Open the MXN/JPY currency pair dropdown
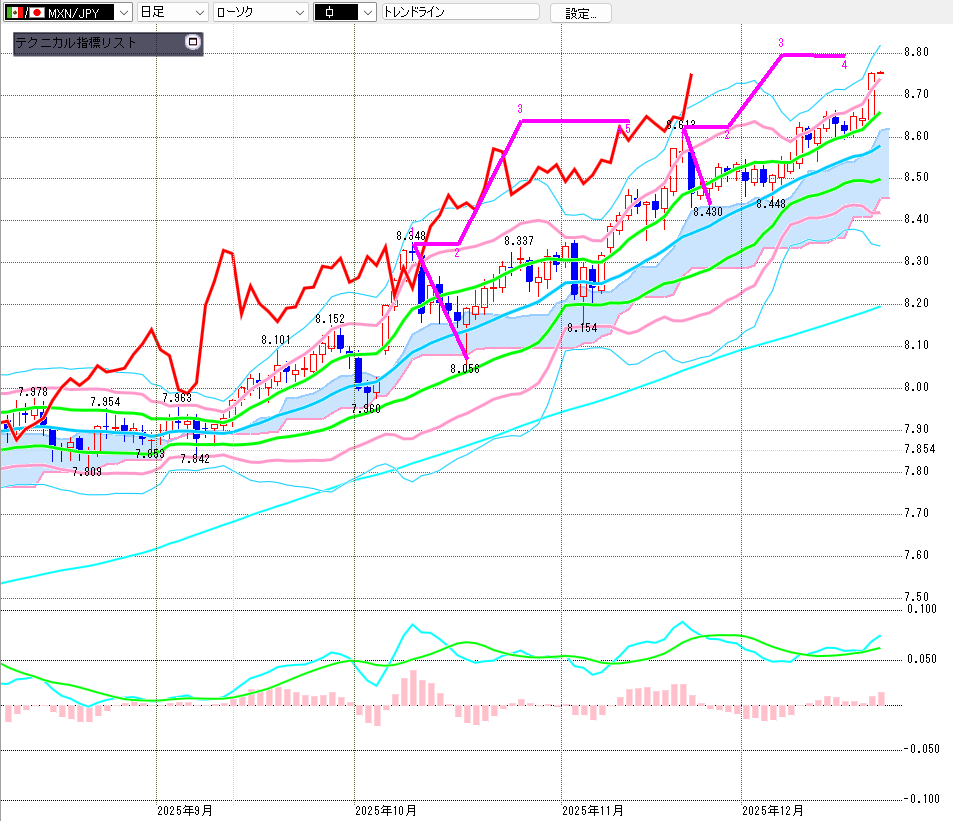This screenshot has width=953, height=821. click(122, 12)
